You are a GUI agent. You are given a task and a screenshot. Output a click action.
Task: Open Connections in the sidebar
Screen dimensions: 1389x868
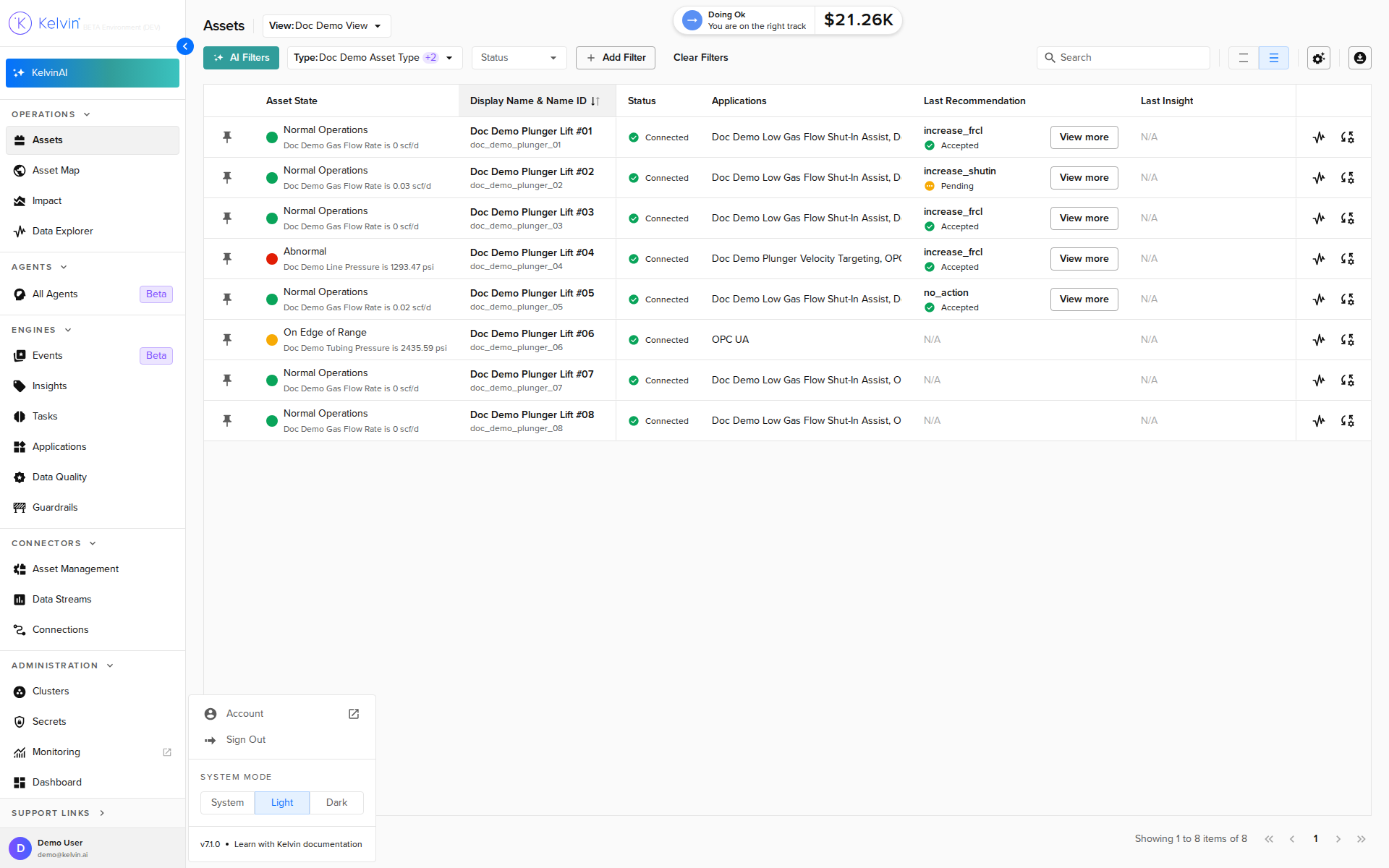(93, 630)
